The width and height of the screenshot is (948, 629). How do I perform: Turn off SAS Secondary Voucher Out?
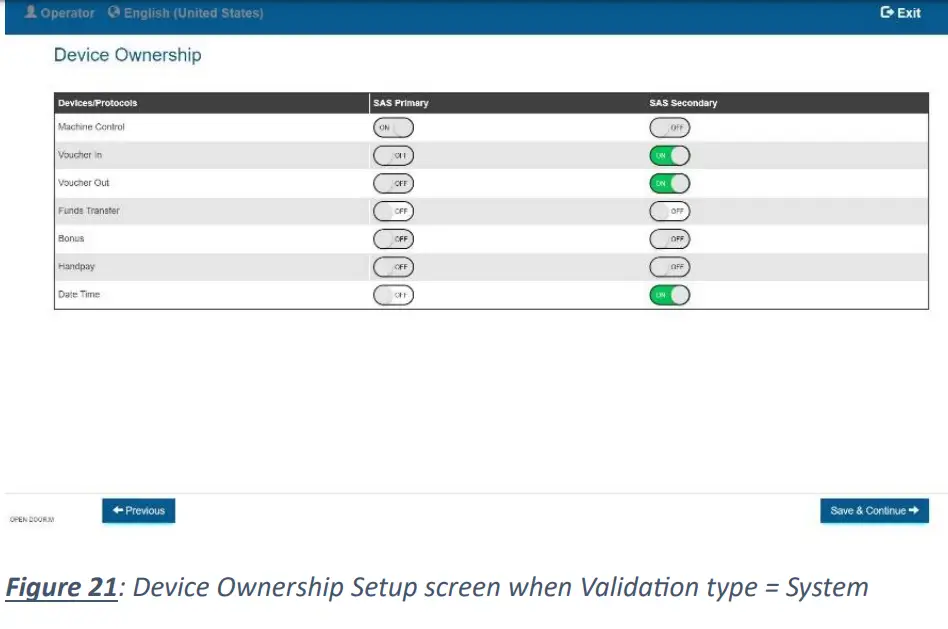click(x=669, y=183)
